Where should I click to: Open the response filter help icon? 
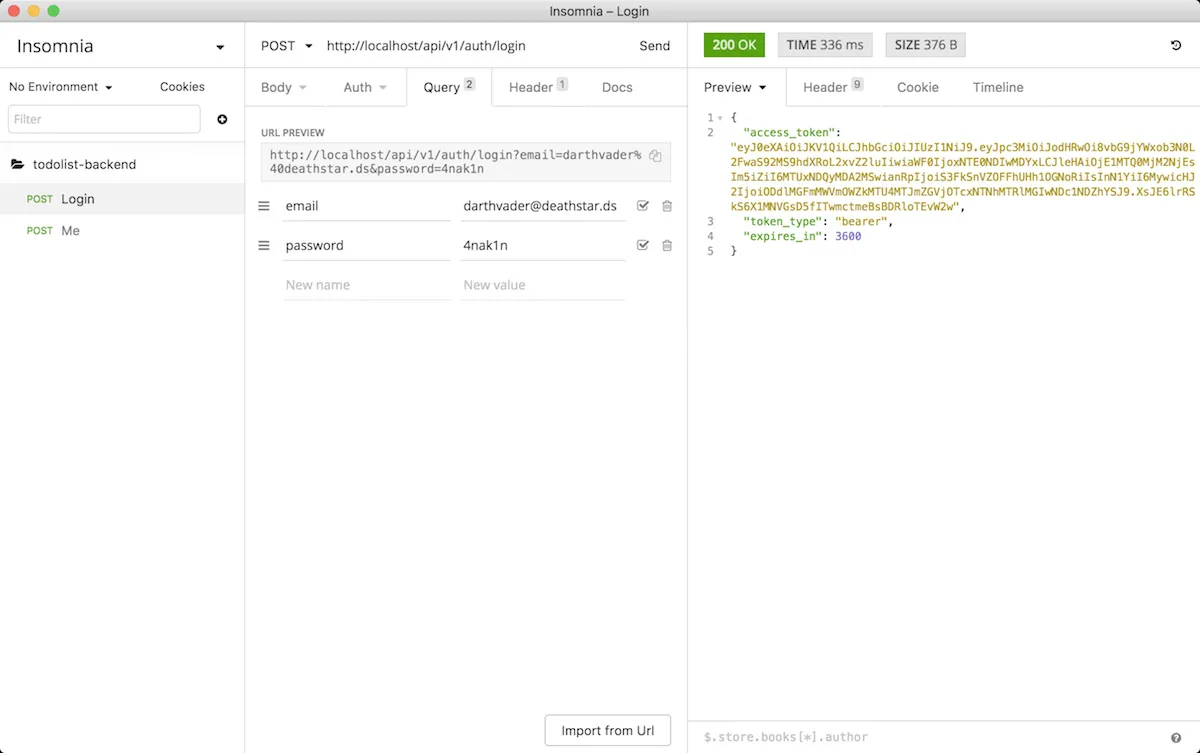[1176, 737]
